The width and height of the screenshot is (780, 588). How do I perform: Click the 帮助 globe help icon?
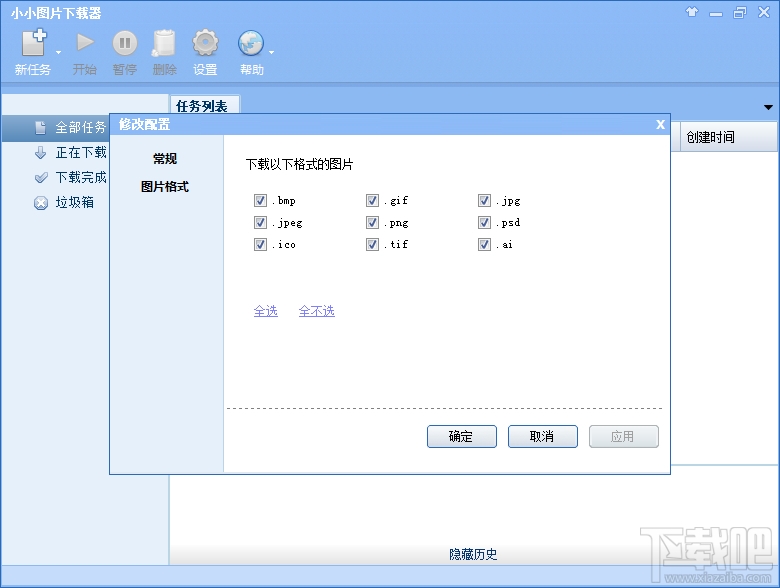(x=251, y=43)
